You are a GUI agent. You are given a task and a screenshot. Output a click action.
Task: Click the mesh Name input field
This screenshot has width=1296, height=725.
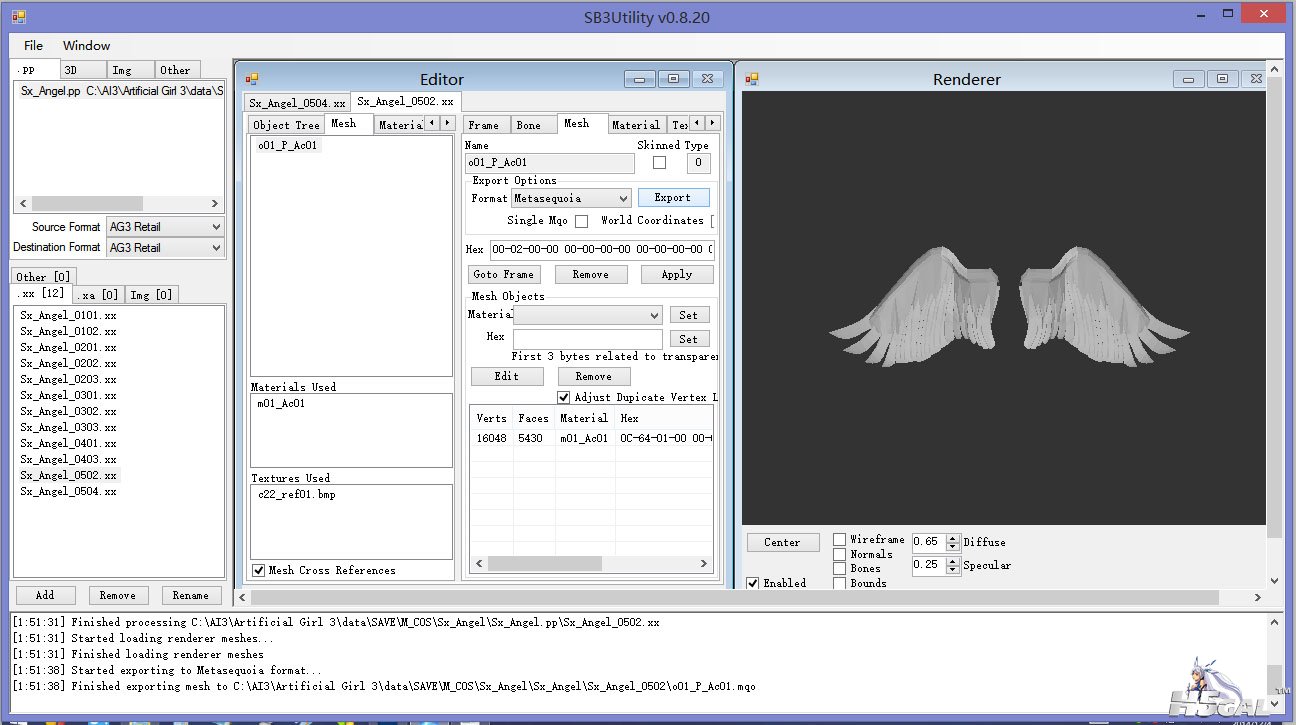click(x=550, y=162)
